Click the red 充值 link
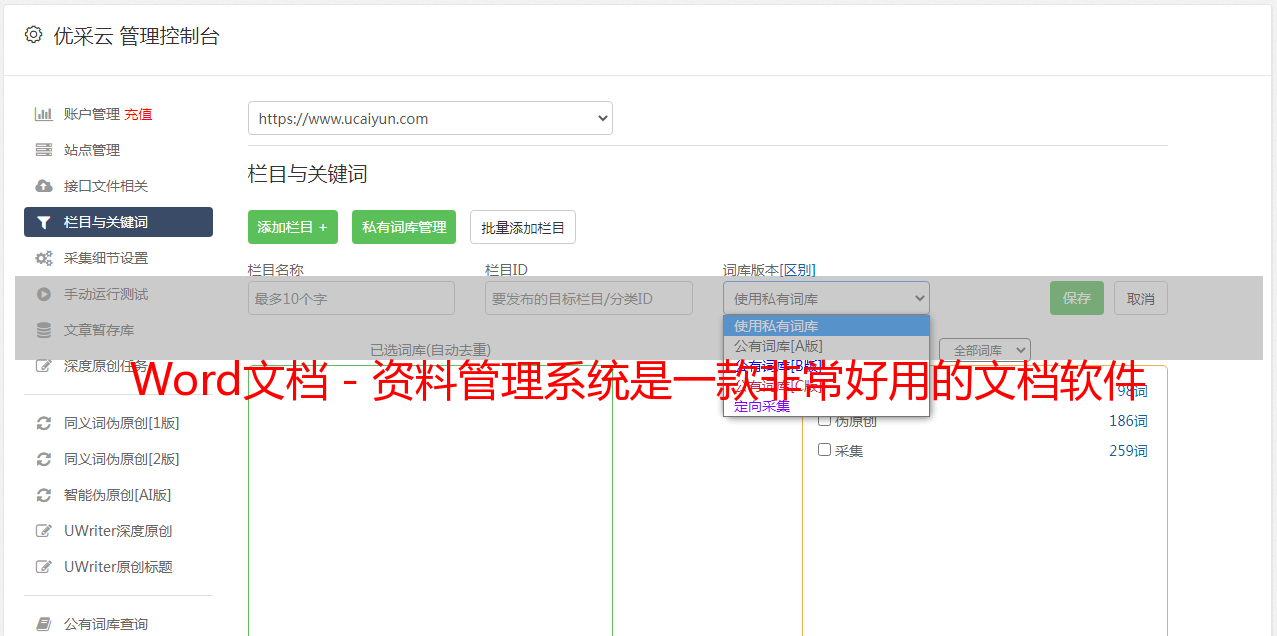1277x636 pixels. (138, 114)
